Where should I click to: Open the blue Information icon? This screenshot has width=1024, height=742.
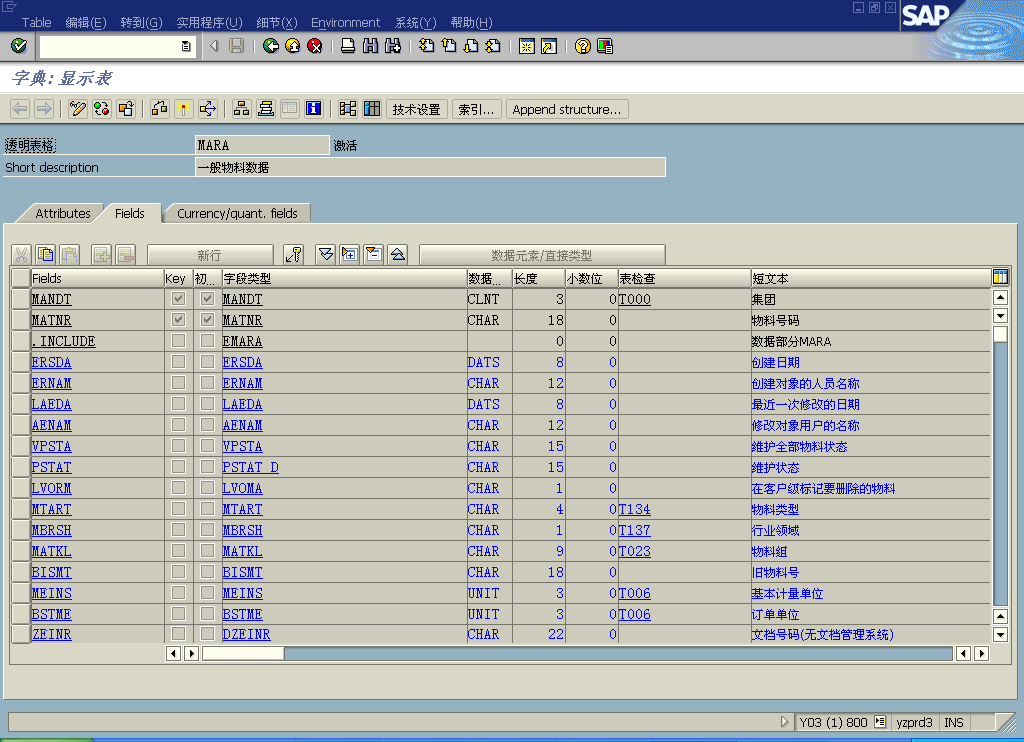313,108
